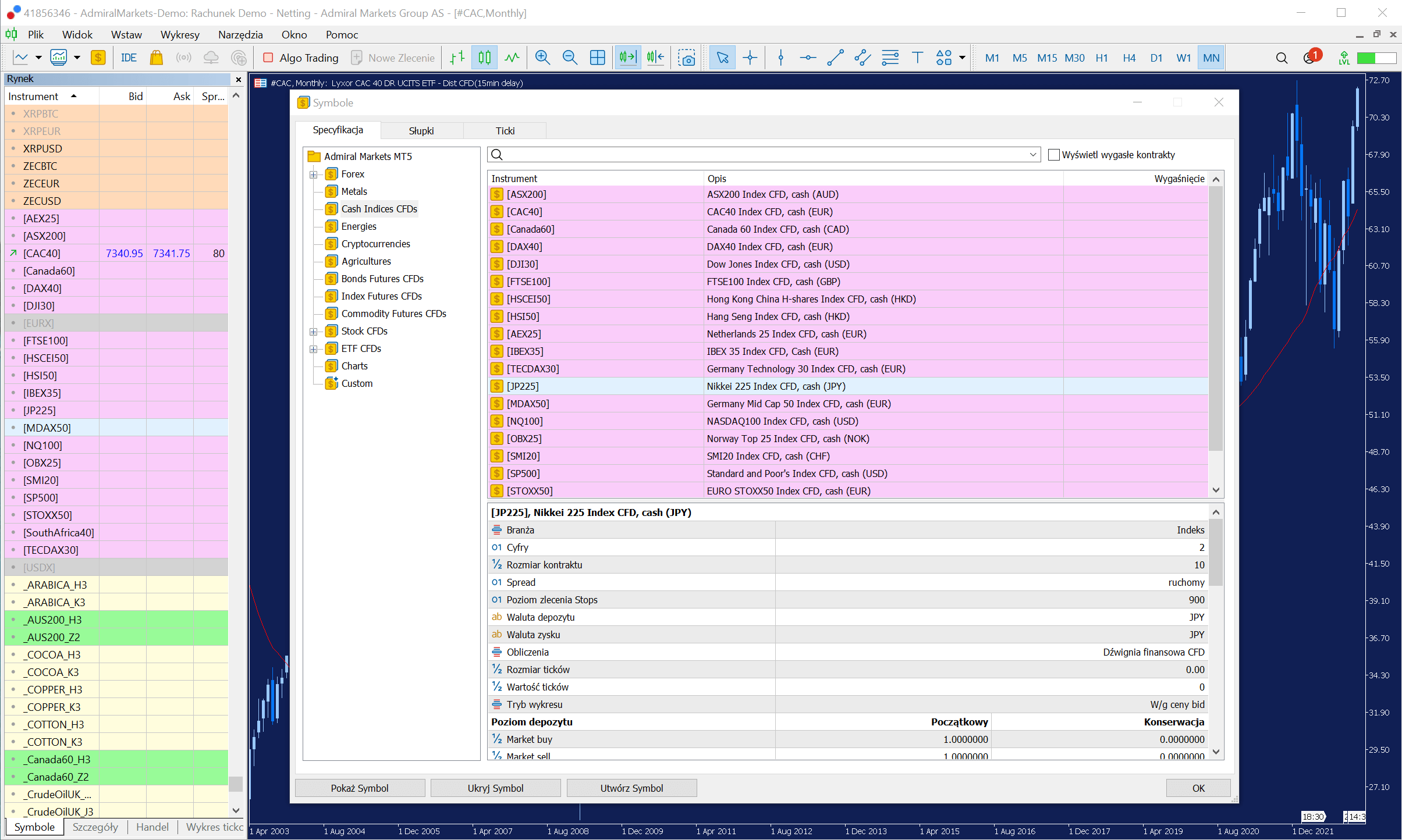Select Cash Indices CFDs tree folder
1402x840 pixels.
(x=379, y=209)
